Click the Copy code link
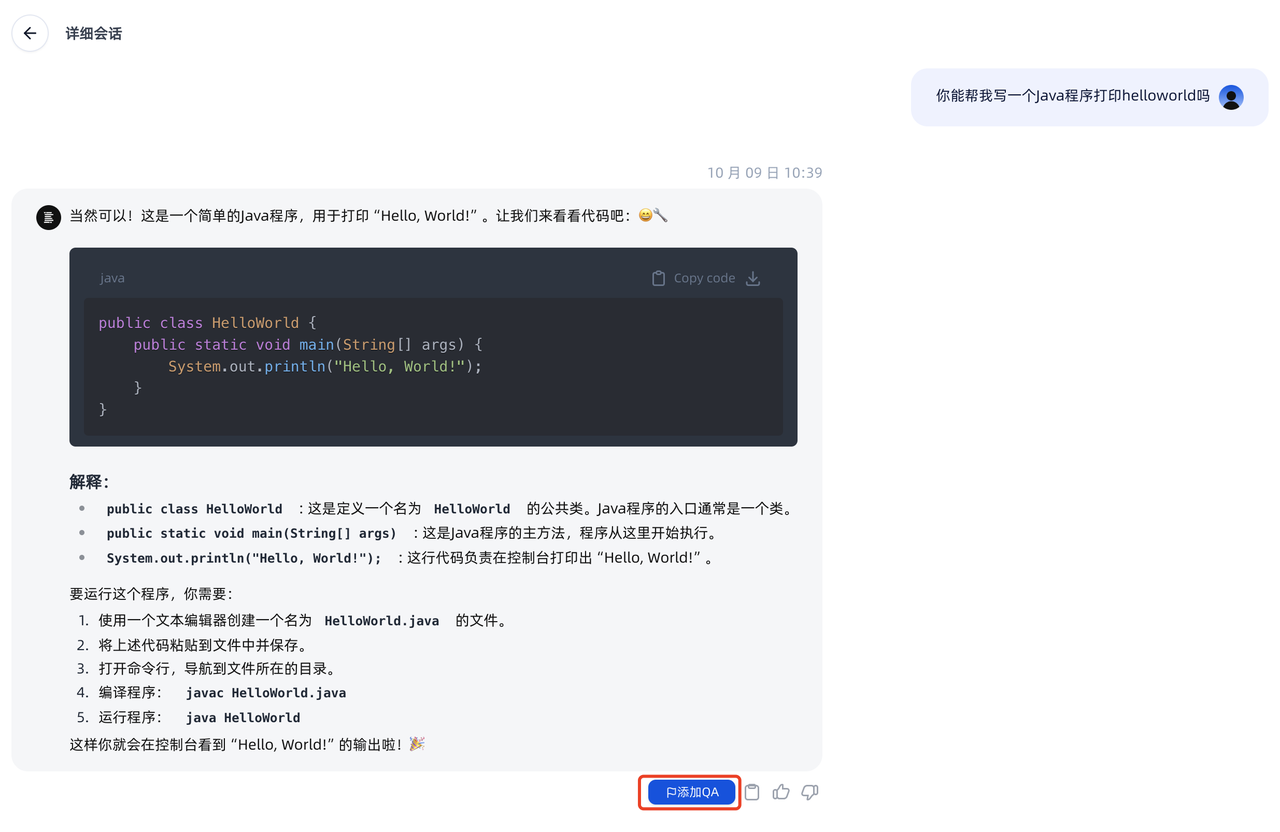Image resolution: width=1280 pixels, height=832 pixels. (706, 277)
